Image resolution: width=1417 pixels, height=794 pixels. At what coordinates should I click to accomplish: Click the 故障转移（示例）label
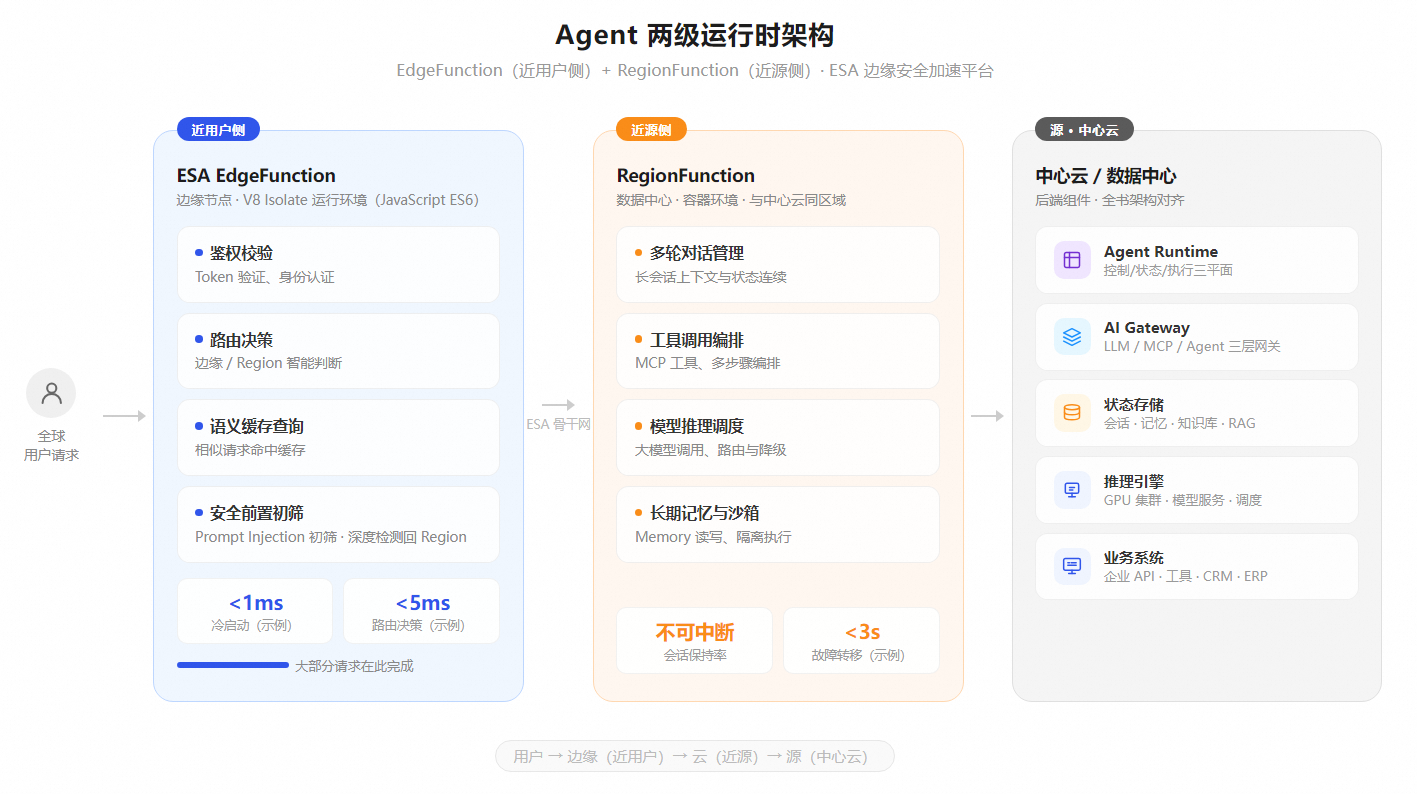(862, 656)
